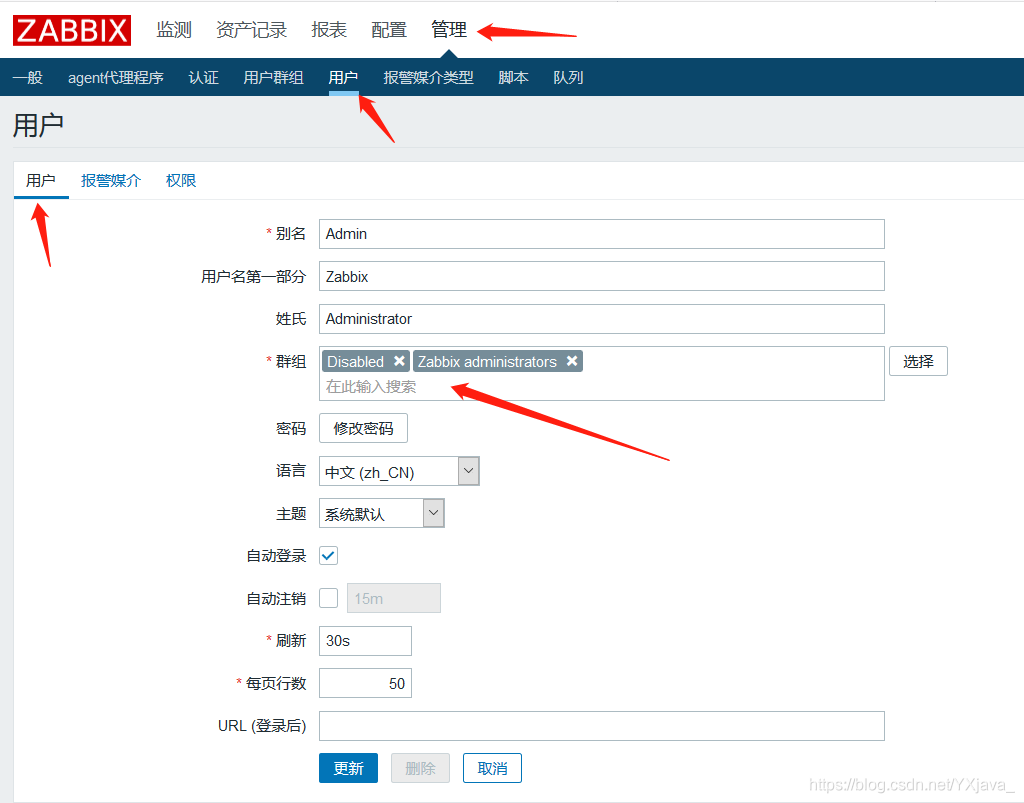Go to 用户群组 submenu item
Screen dimensions: 1024x803
[273, 78]
